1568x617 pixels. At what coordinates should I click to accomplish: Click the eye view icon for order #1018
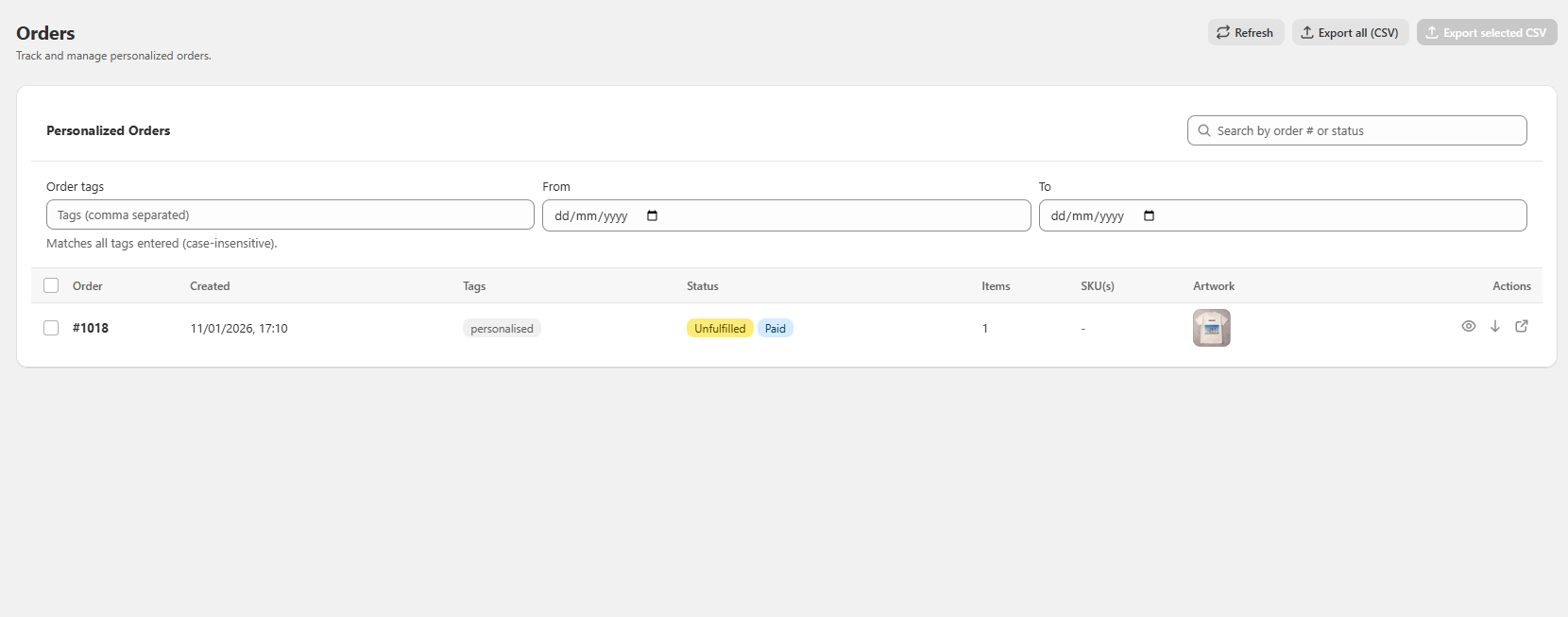point(1468,326)
